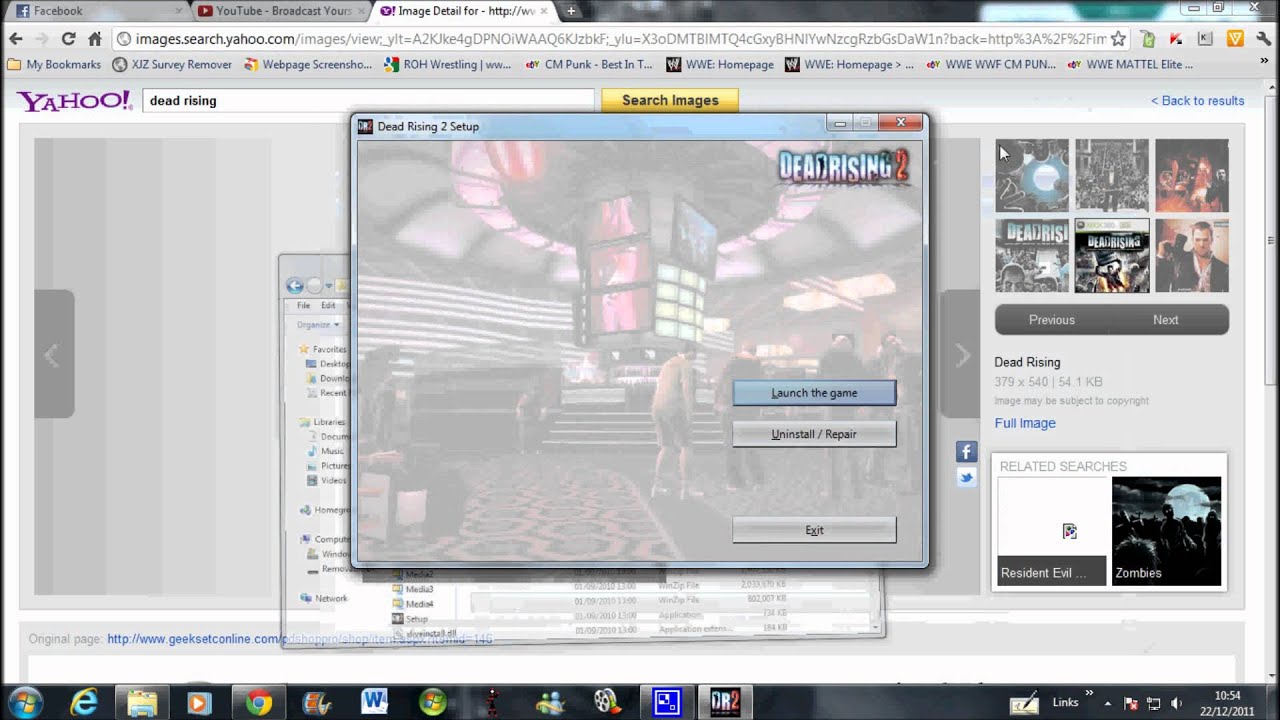Image resolution: width=1280 pixels, height=720 pixels.
Task: Go to the Previous image
Action: pyautogui.click(x=1052, y=320)
